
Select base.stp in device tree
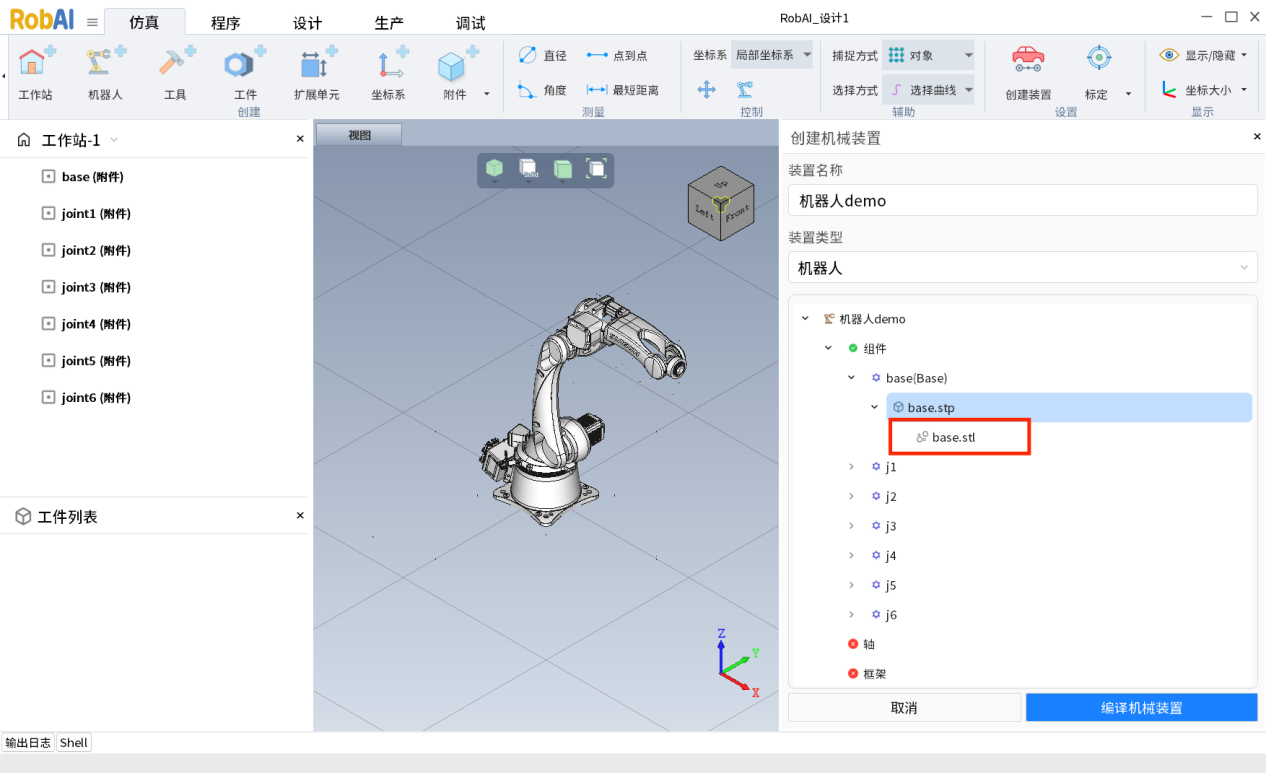pyautogui.click(x=1069, y=407)
